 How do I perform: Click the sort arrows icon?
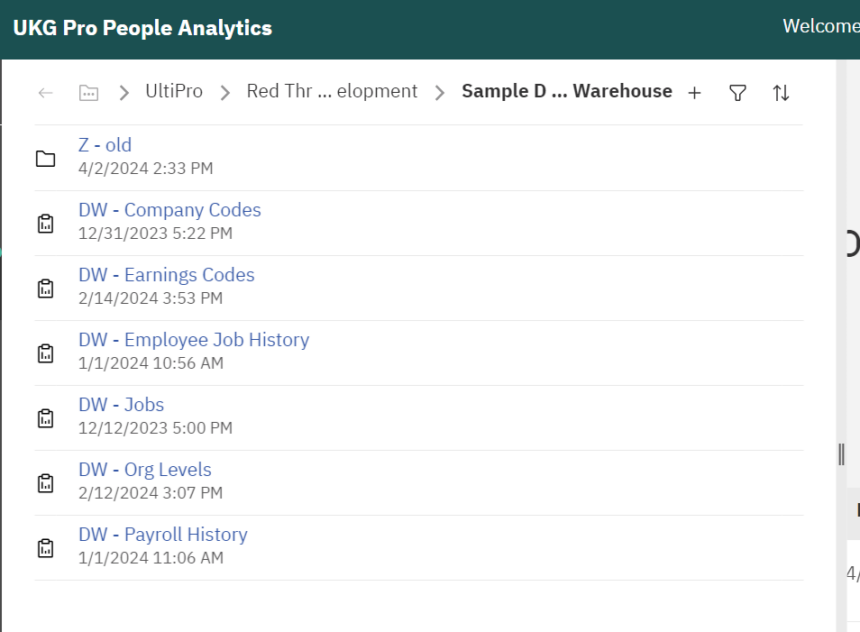tap(781, 91)
